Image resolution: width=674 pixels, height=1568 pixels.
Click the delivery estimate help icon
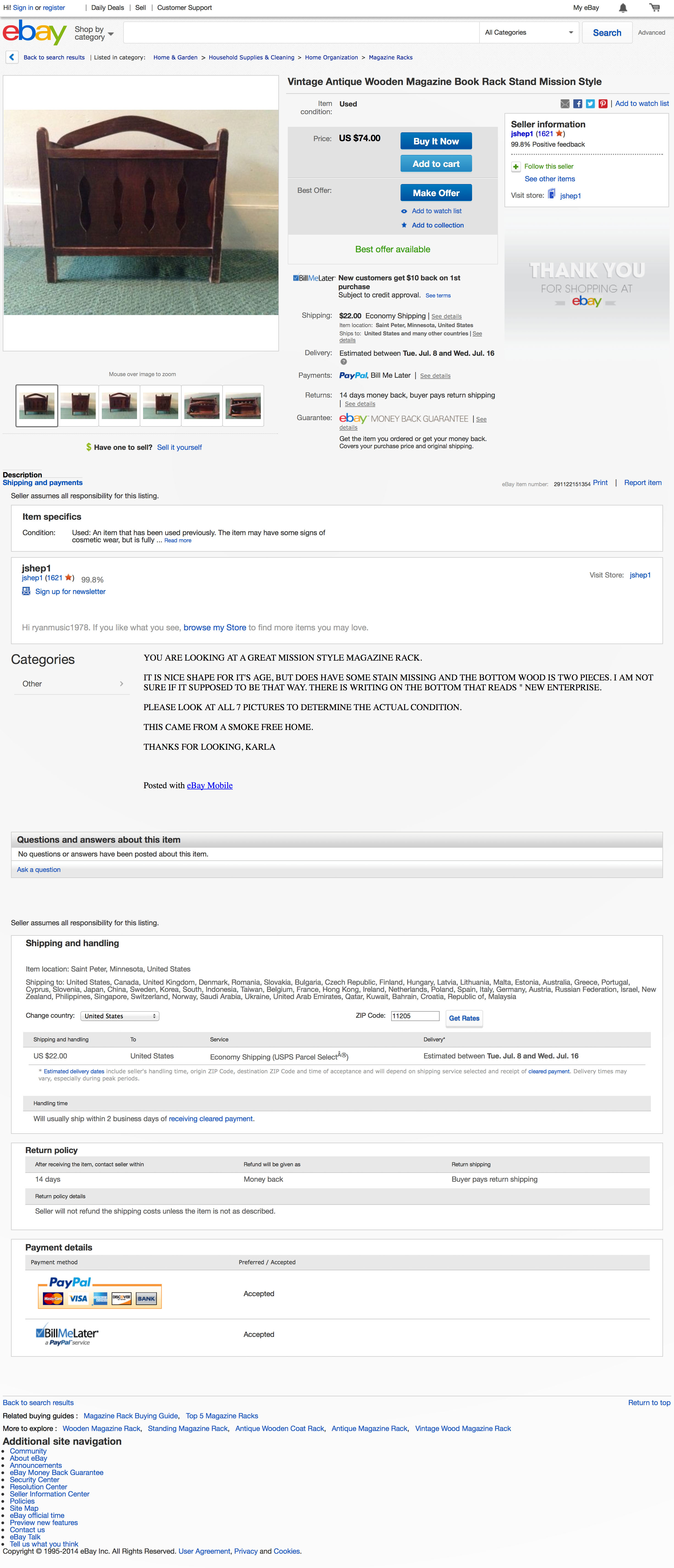pyautogui.click(x=343, y=362)
